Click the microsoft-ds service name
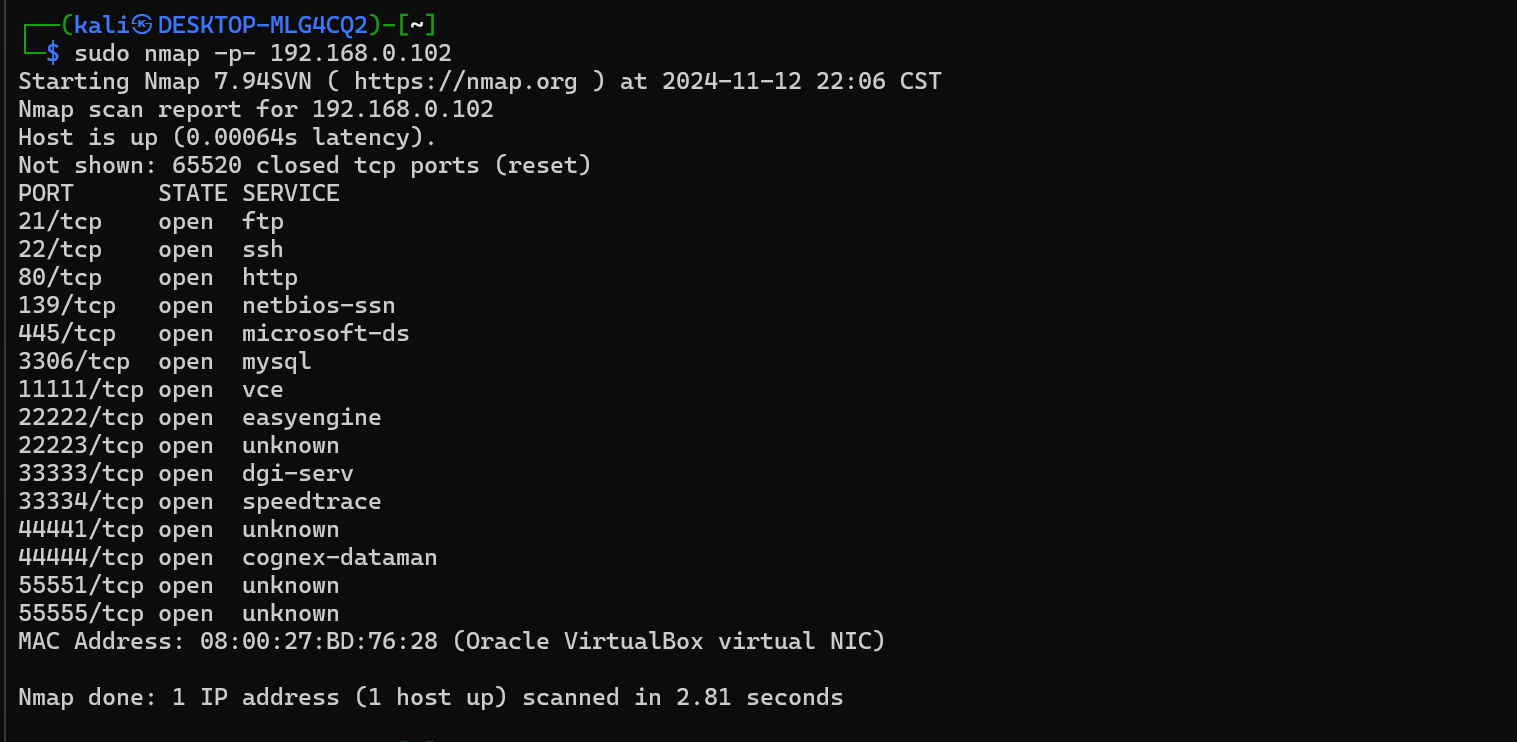This screenshot has height=742, width=1517. [x=326, y=333]
